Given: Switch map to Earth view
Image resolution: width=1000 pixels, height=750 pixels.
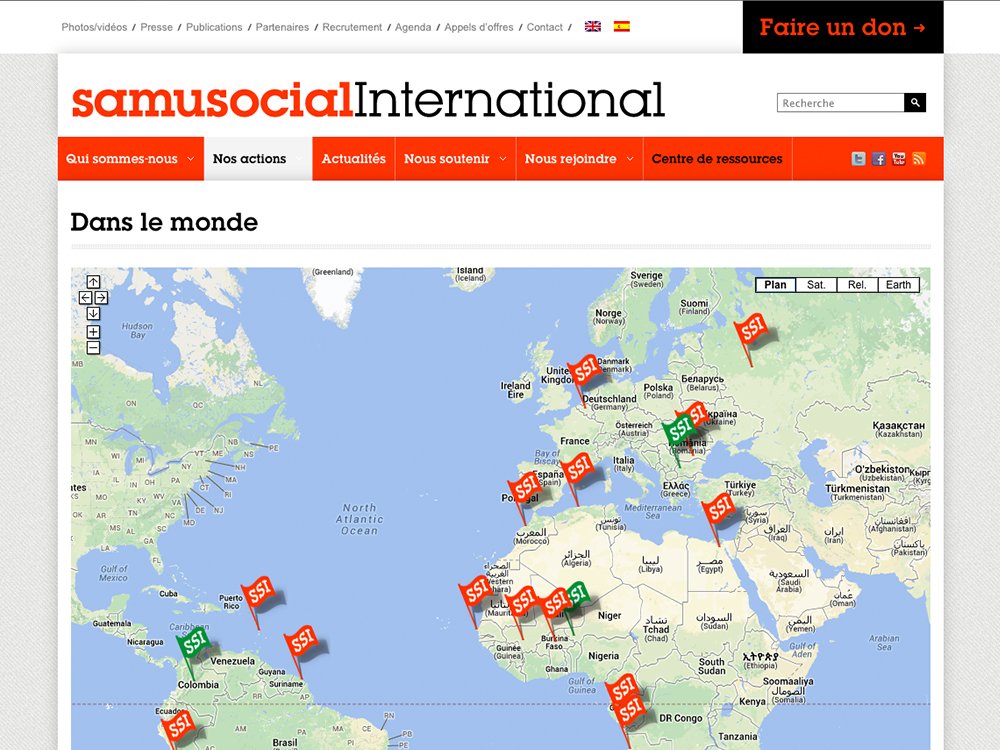Looking at the screenshot, I should tap(898, 285).
